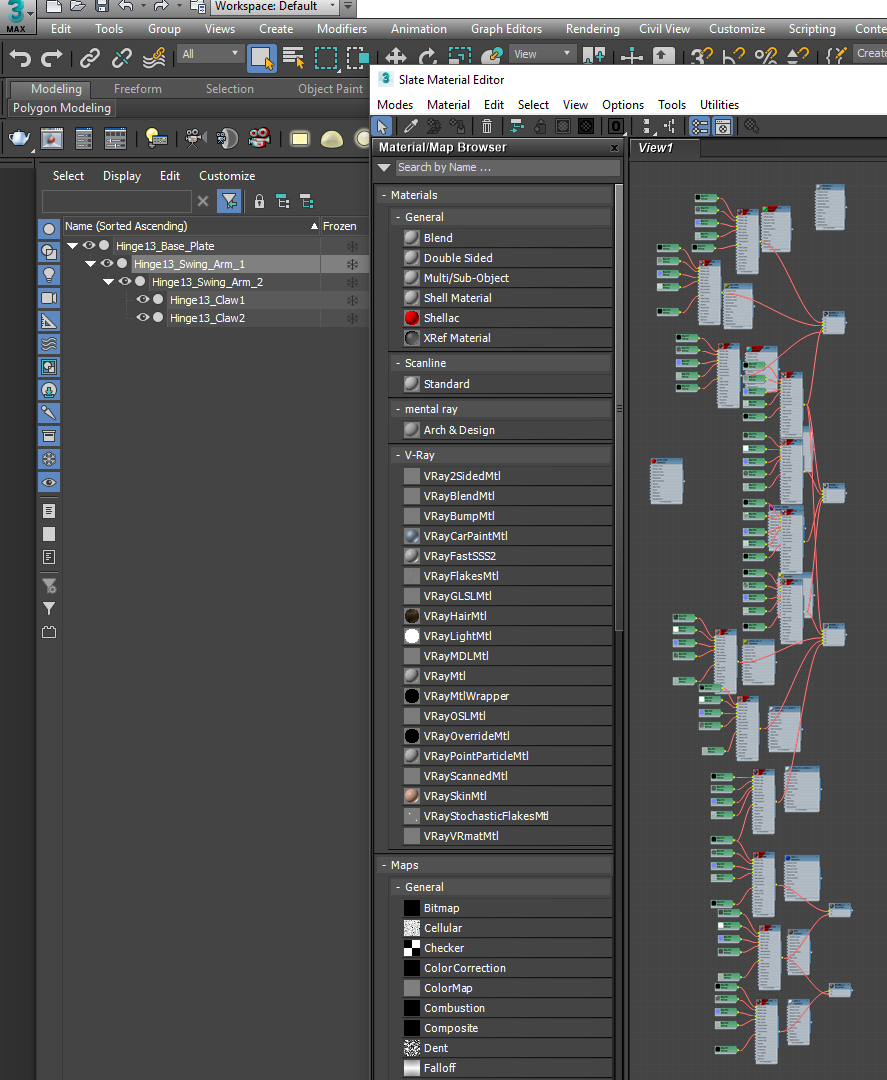This screenshot has height=1080, width=887.
Task: Show helpers filter in Scene Explorer
Action: click(49, 321)
